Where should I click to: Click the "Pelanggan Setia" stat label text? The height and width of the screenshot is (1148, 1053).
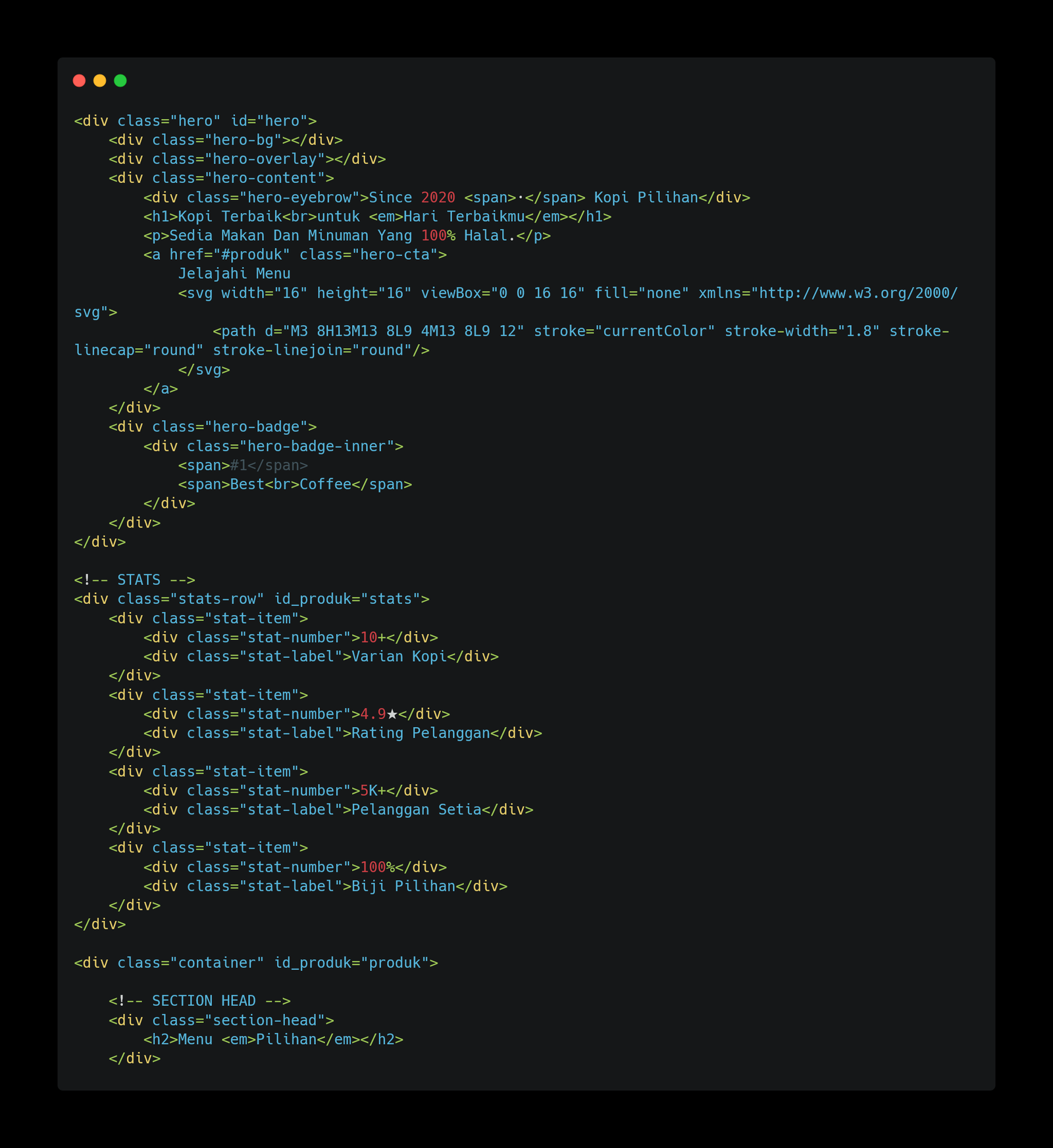[x=417, y=809]
